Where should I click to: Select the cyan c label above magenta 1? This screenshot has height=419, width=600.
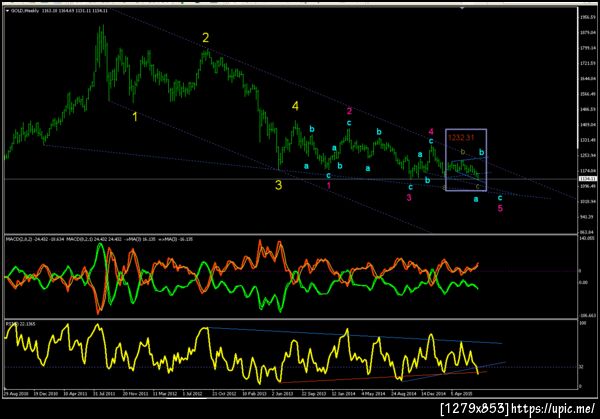coord(328,175)
